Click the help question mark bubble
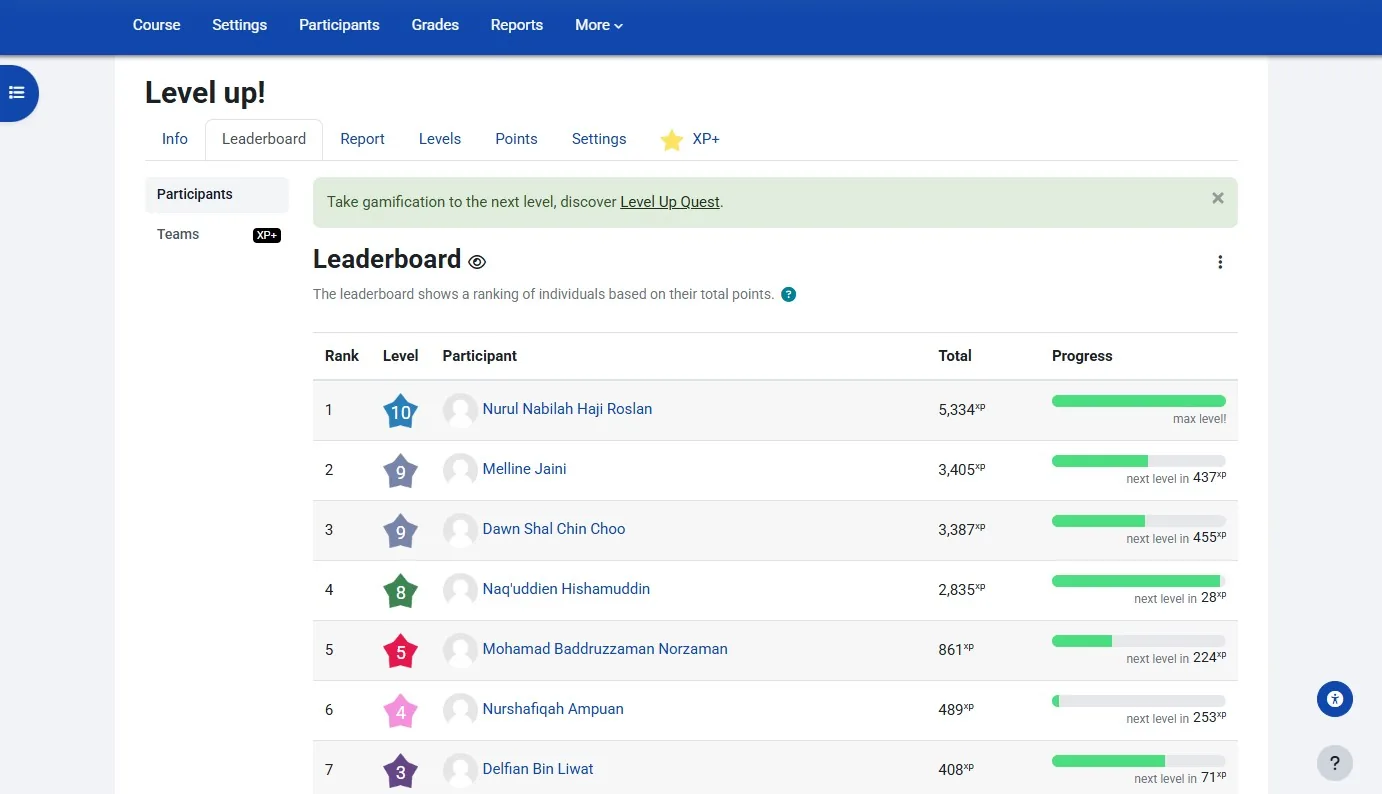The image size is (1382, 794). (x=1334, y=763)
